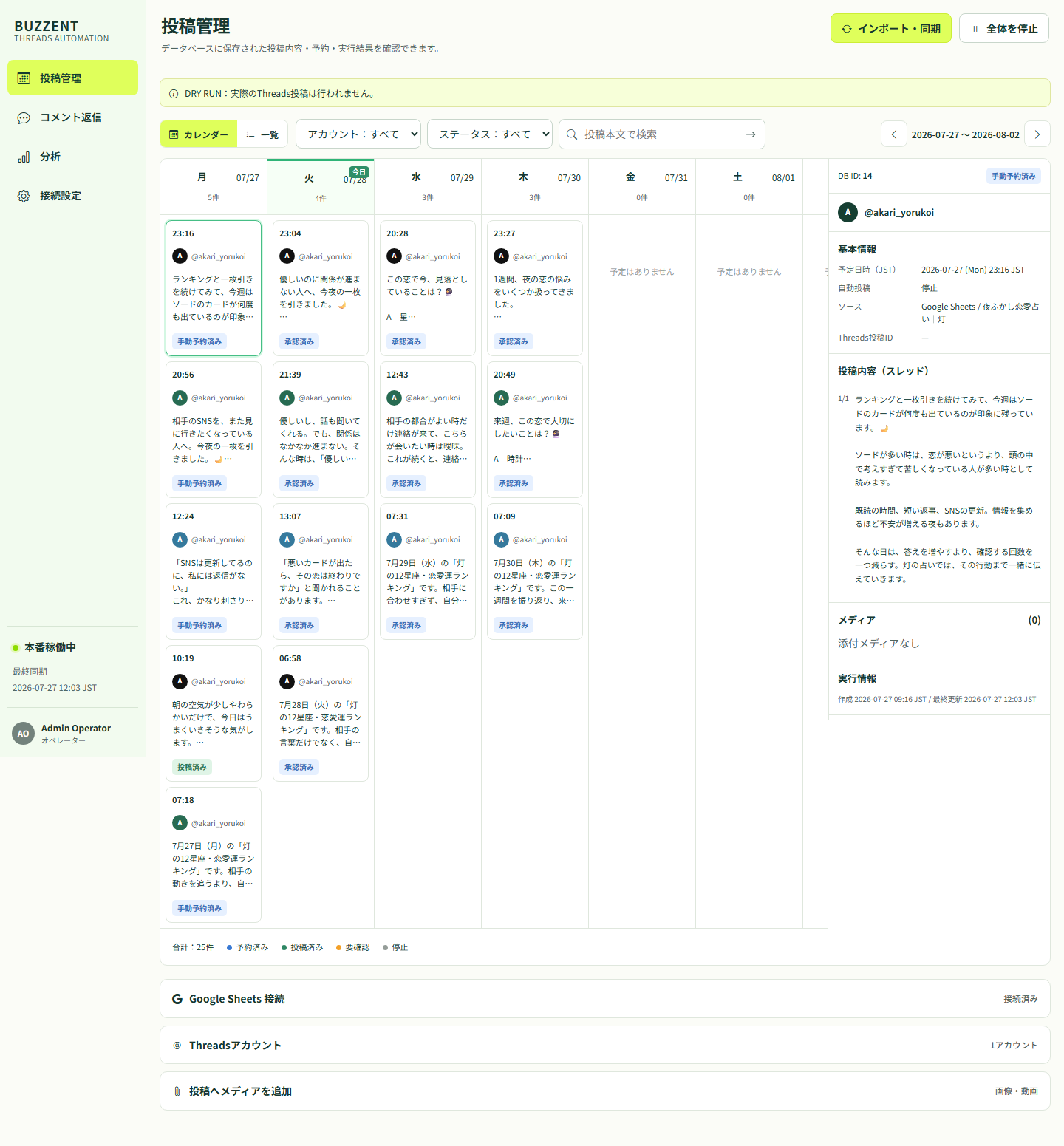Click the 承認済み badge on 06:58 card
Viewport: 1064px width, 1146px height.
tap(299, 767)
